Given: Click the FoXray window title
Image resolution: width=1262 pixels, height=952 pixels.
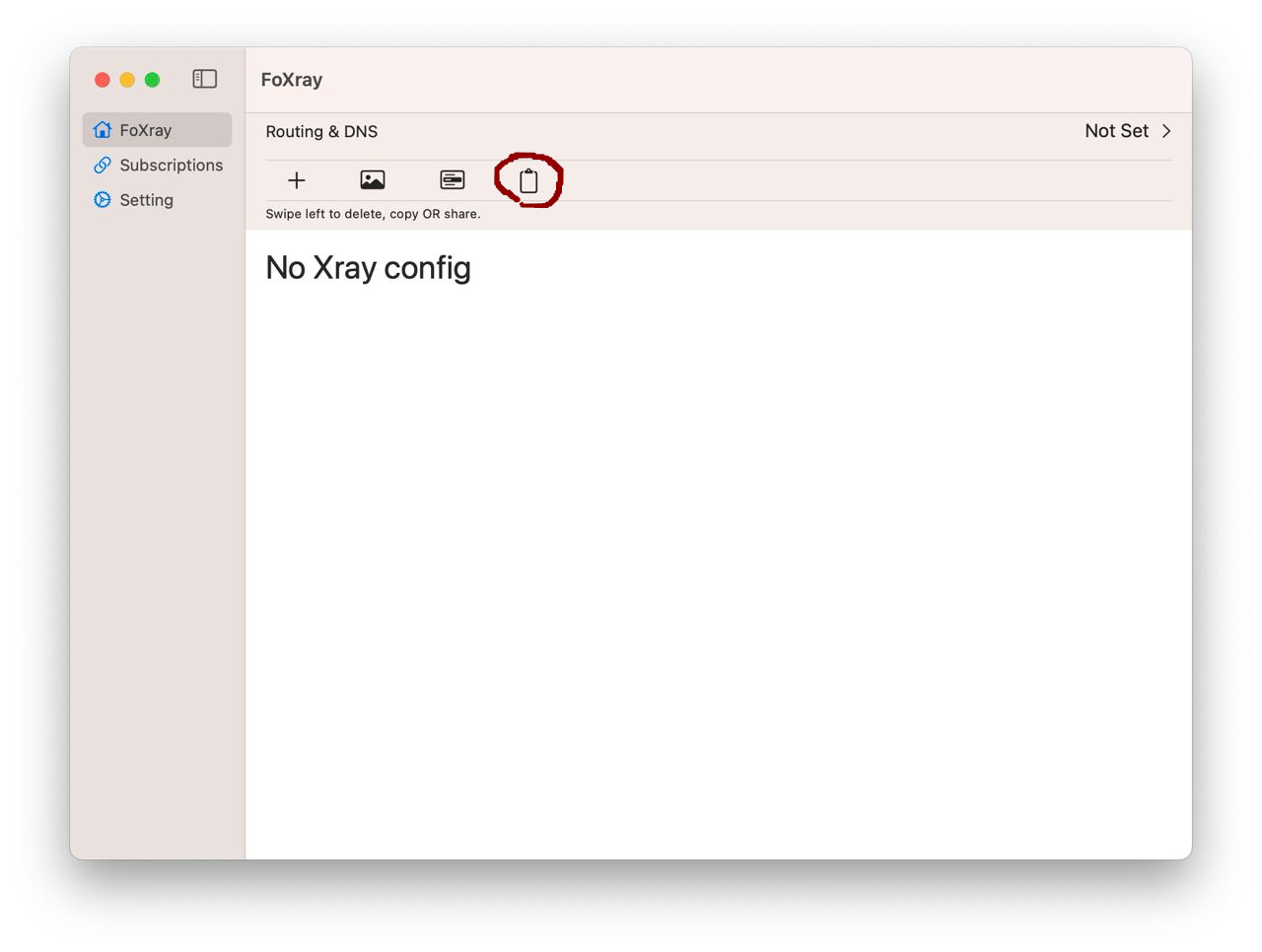Looking at the screenshot, I should point(292,80).
